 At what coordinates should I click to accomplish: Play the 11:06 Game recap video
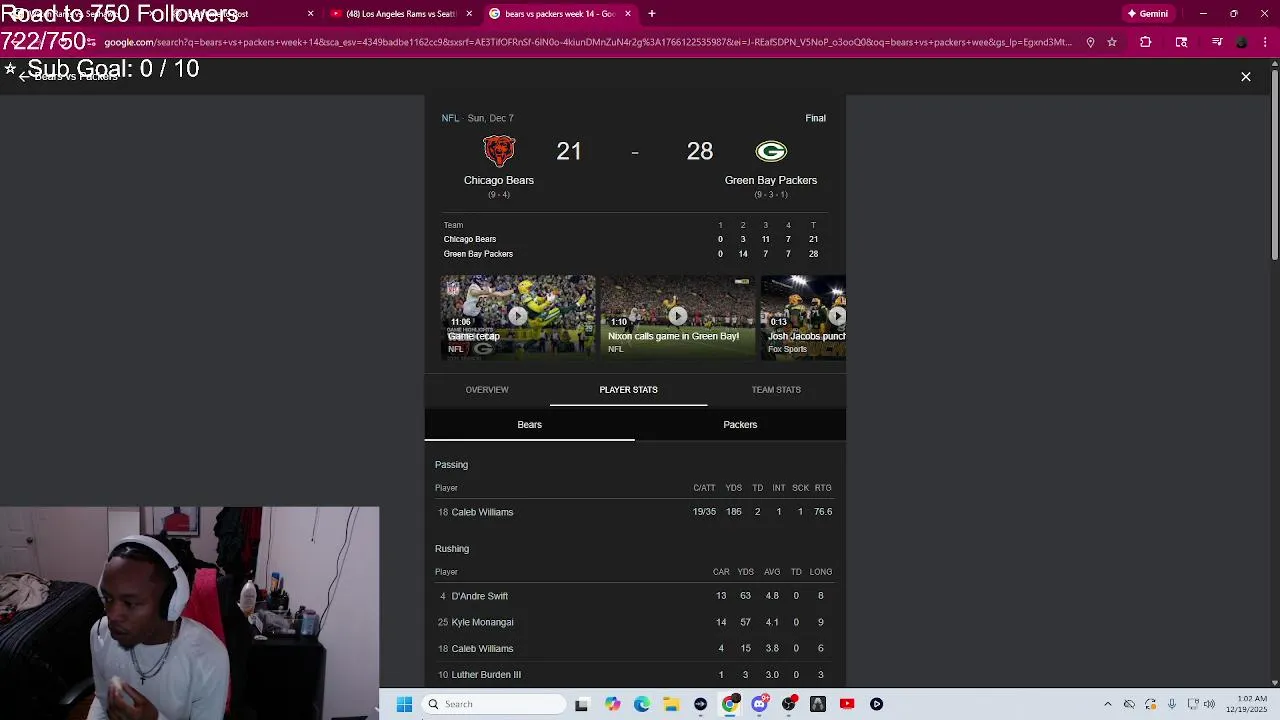[x=518, y=316]
